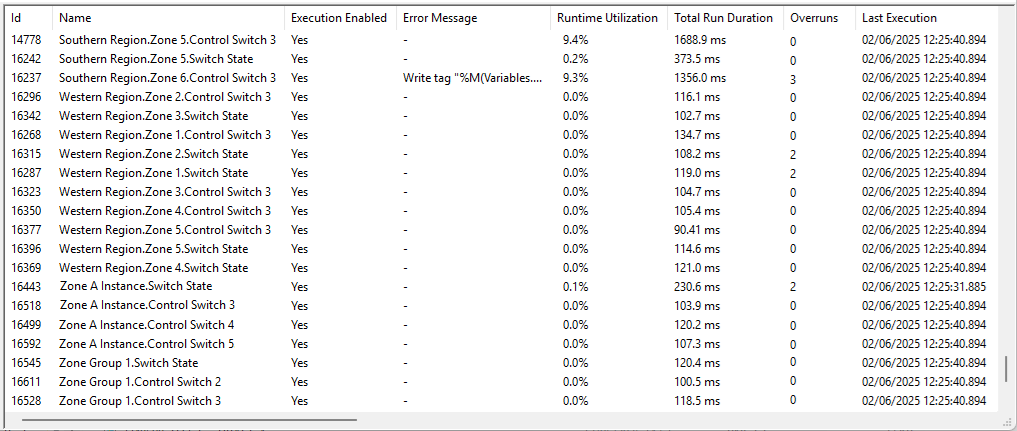The height and width of the screenshot is (431, 1017).
Task: Sort by the Name column header
Action: (75, 18)
